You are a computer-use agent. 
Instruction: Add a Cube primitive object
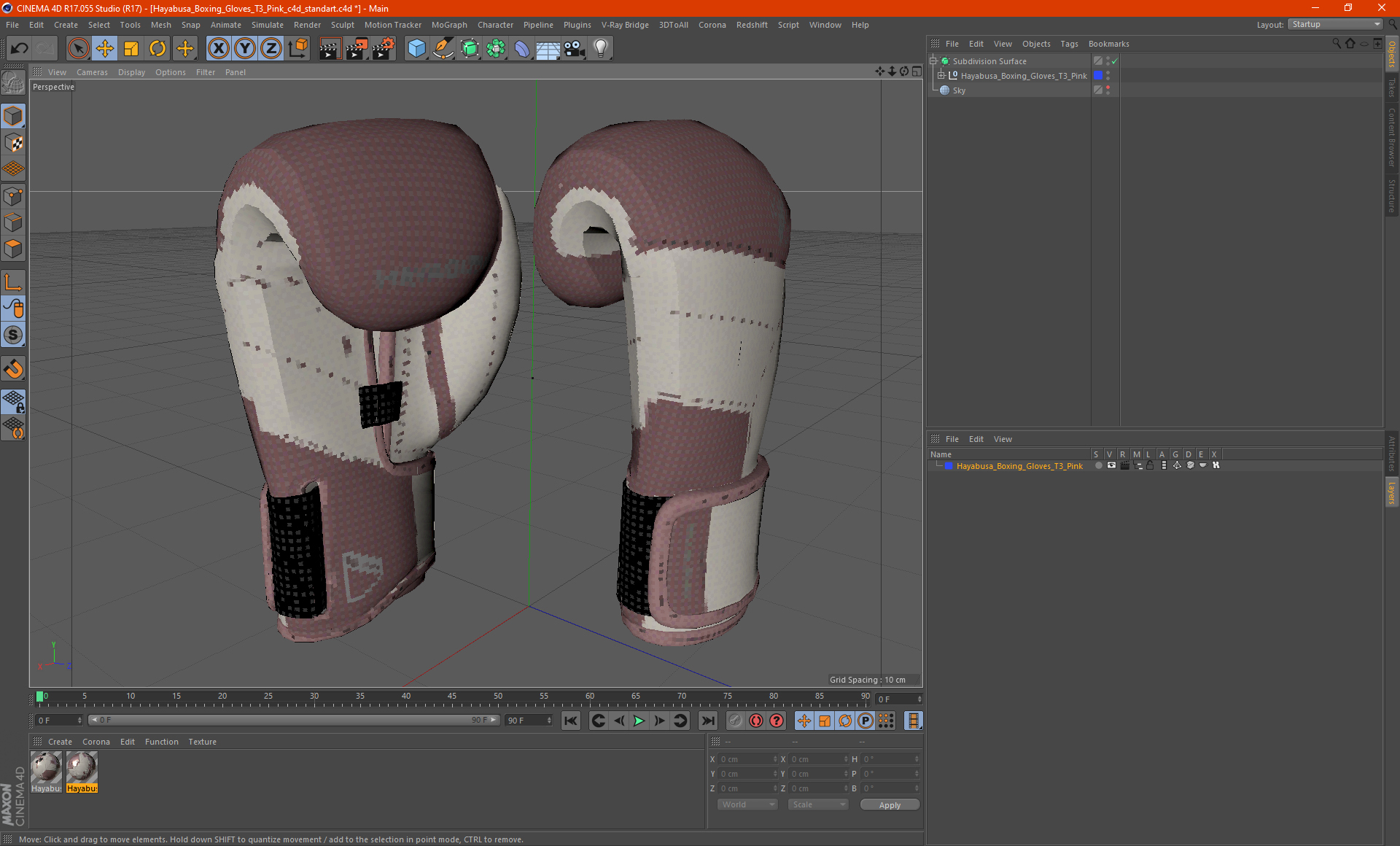[416, 49]
